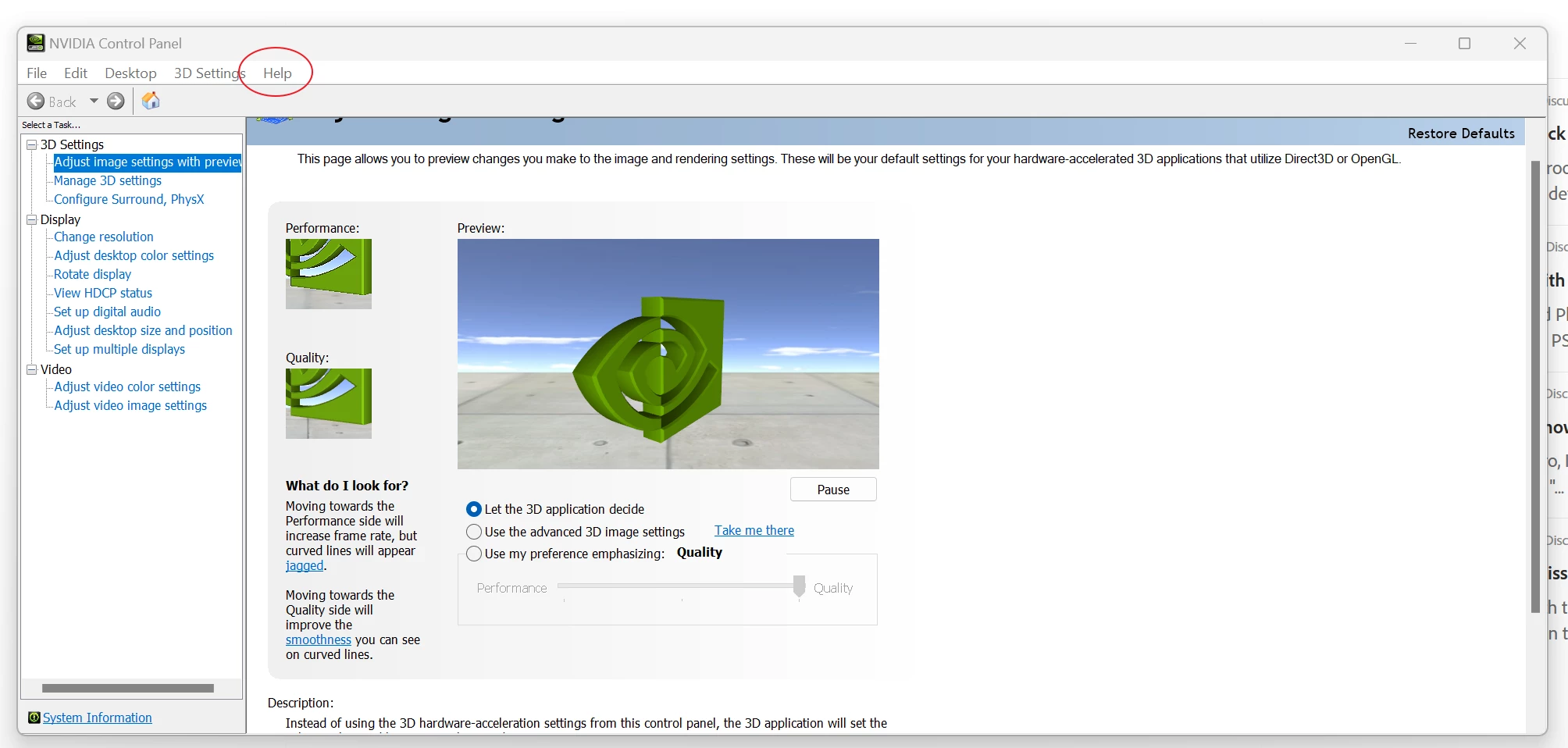The height and width of the screenshot is (748, 1568).
Task: Select Let the 3D application decide
Action: click(x=474, y=509)
